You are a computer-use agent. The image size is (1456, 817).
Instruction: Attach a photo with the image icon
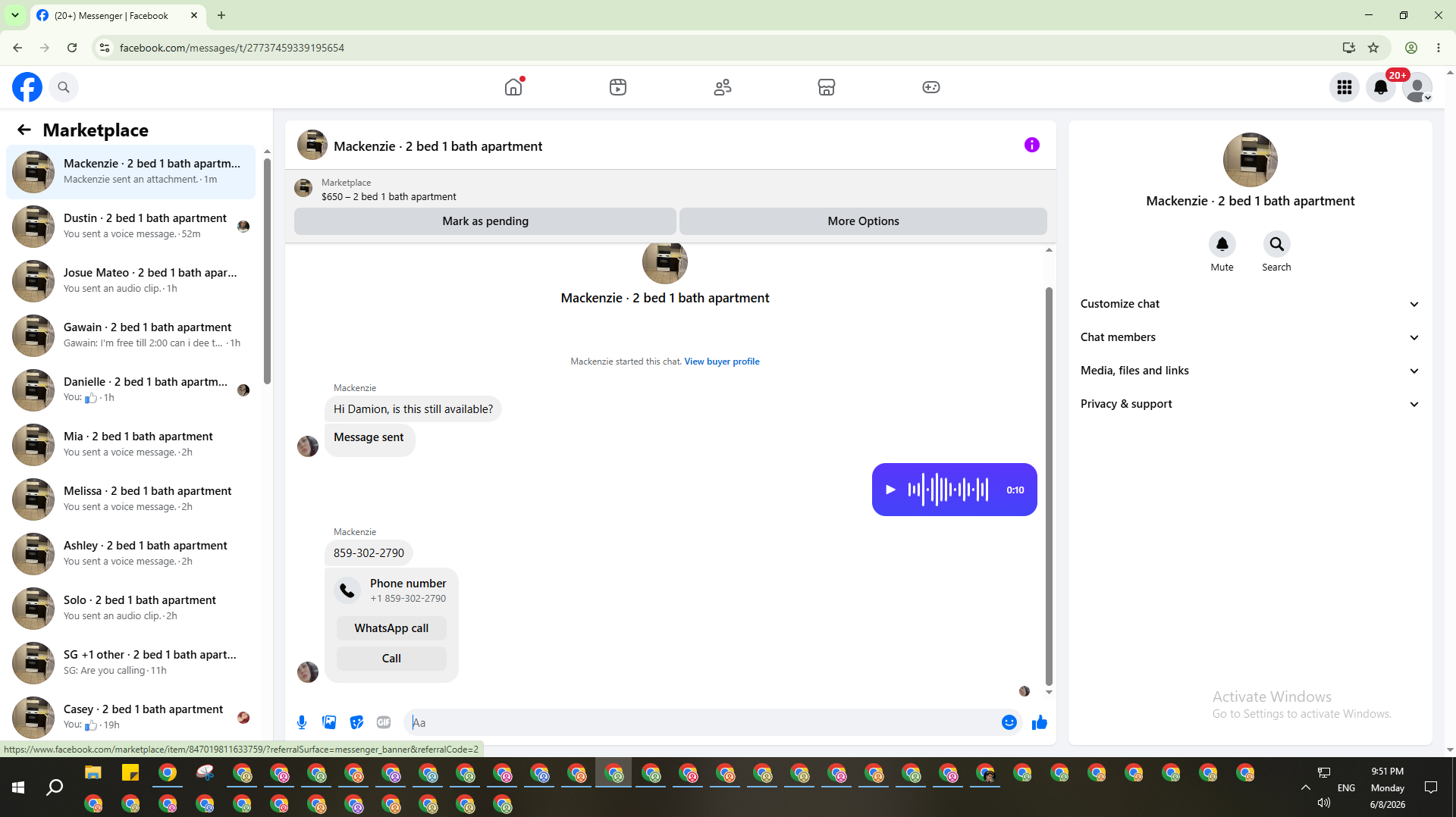pos(329,722)
